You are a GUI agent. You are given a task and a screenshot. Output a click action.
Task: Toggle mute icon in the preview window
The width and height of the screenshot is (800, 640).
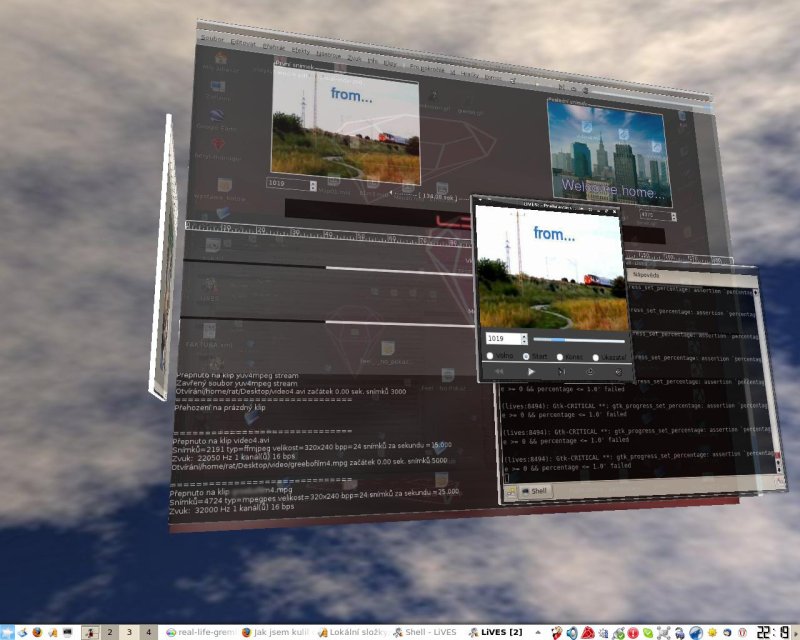(x=618, y=372)
